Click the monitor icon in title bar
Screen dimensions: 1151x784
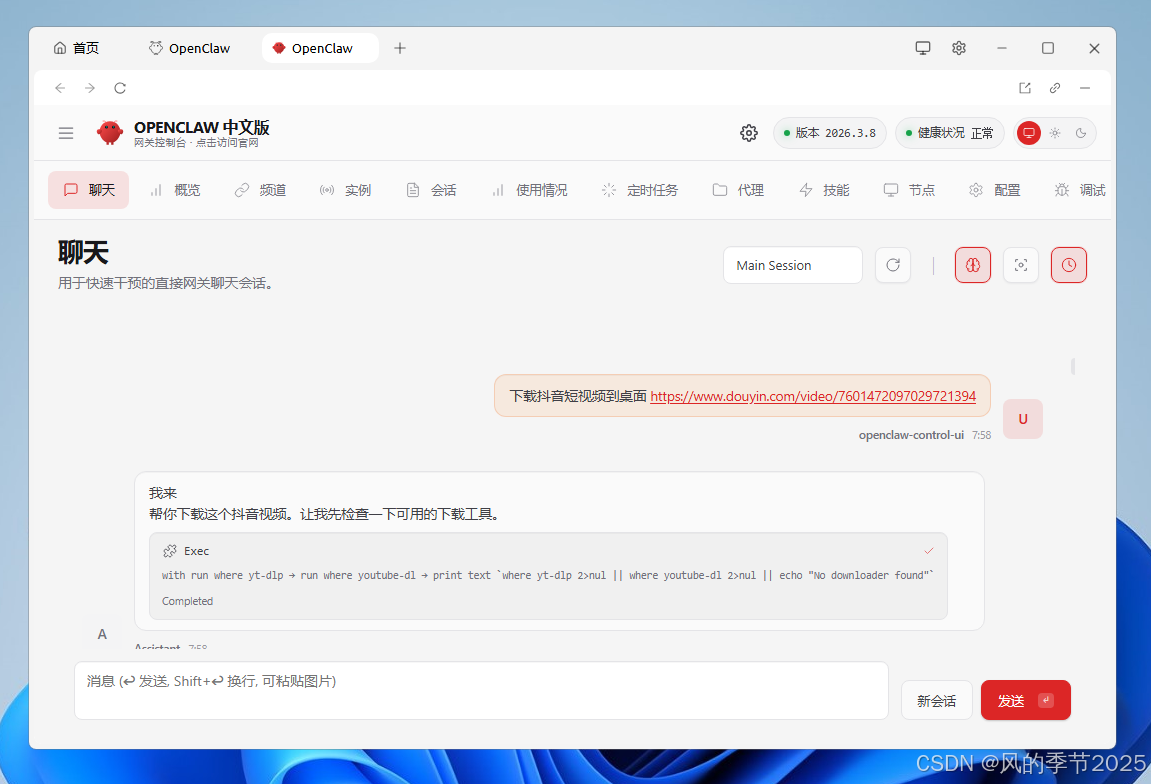(x=923, y=48)
